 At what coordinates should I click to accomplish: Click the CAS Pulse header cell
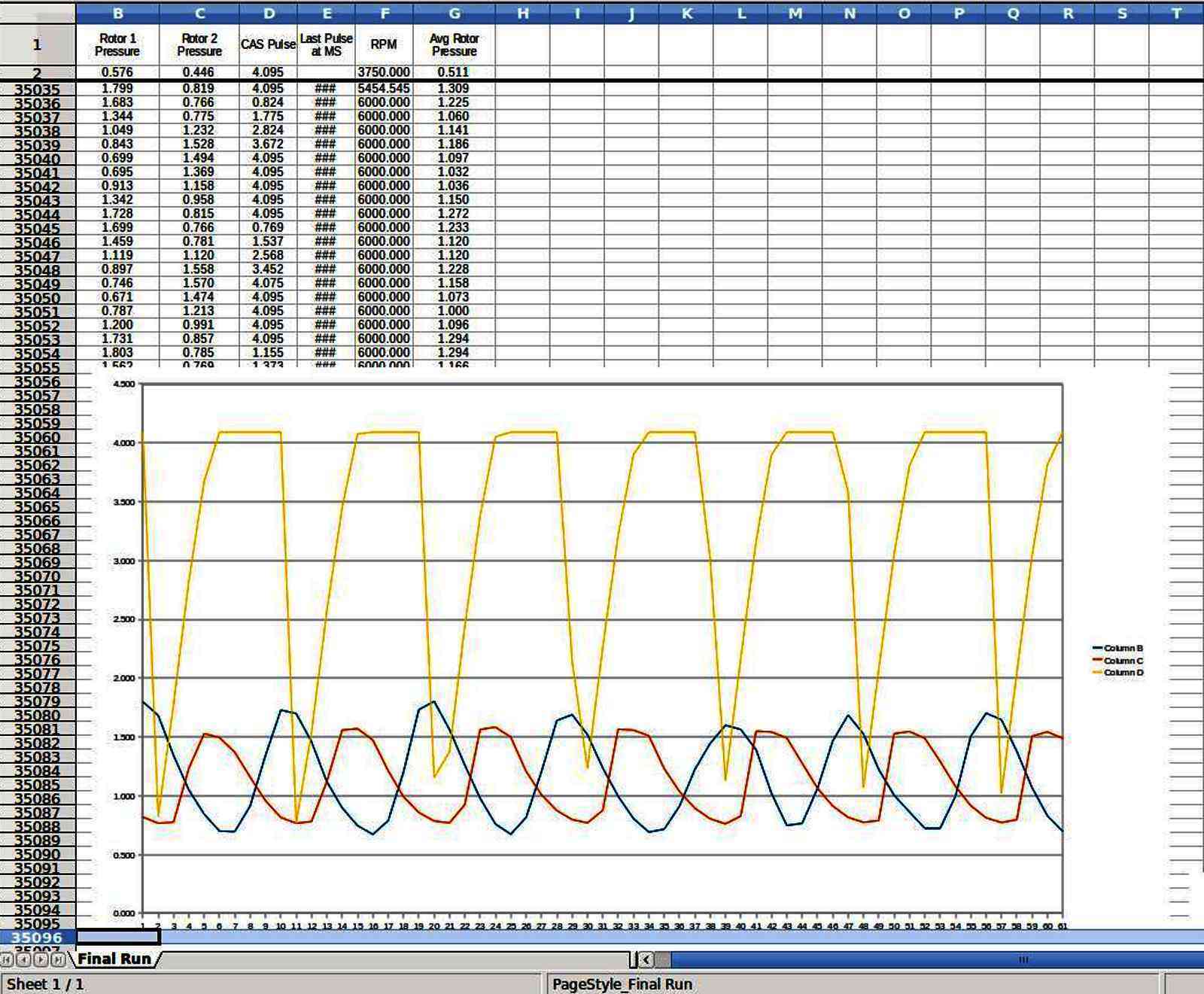(x=269, y=44)
